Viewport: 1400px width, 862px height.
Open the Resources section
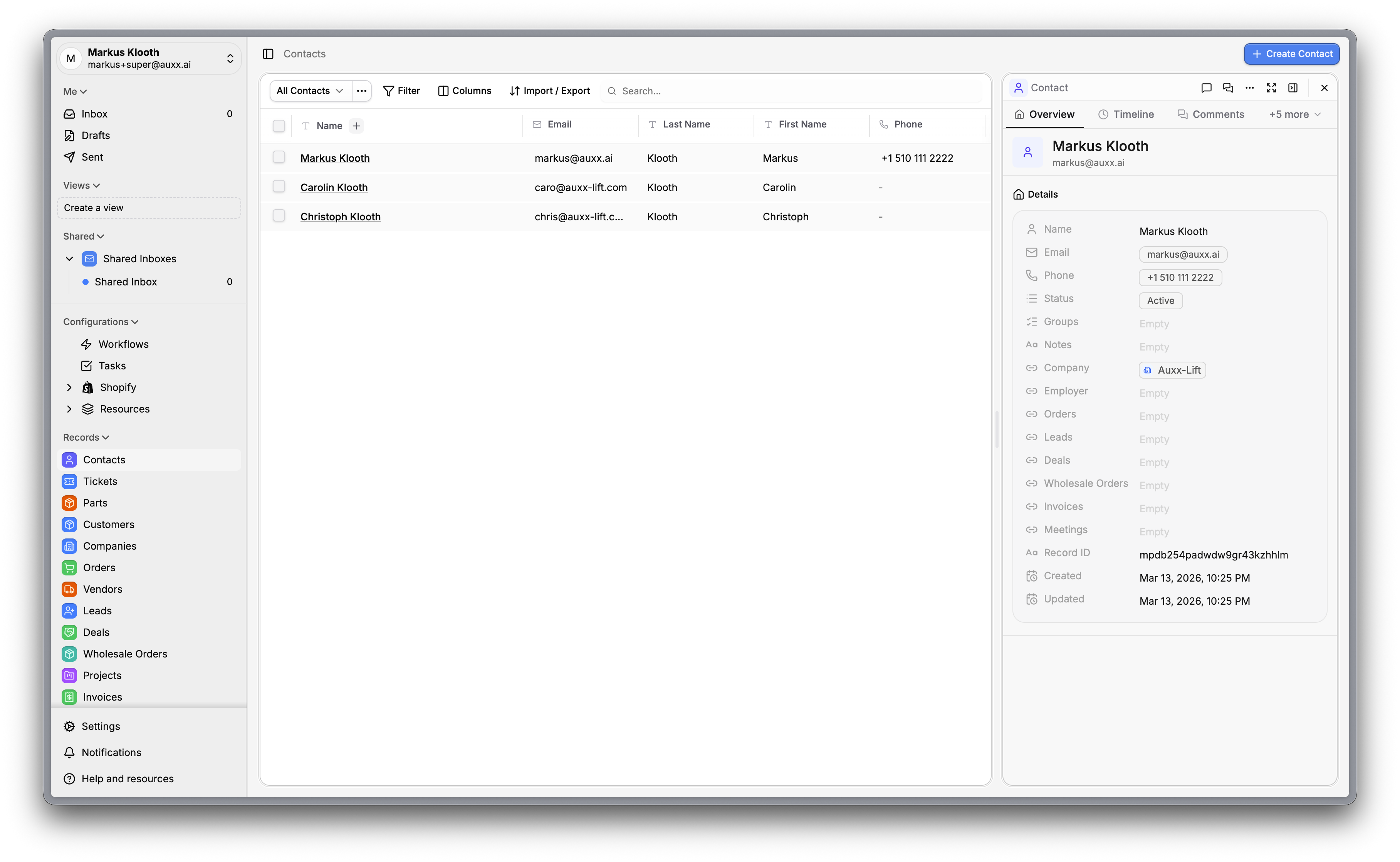(x=124, y=409)
